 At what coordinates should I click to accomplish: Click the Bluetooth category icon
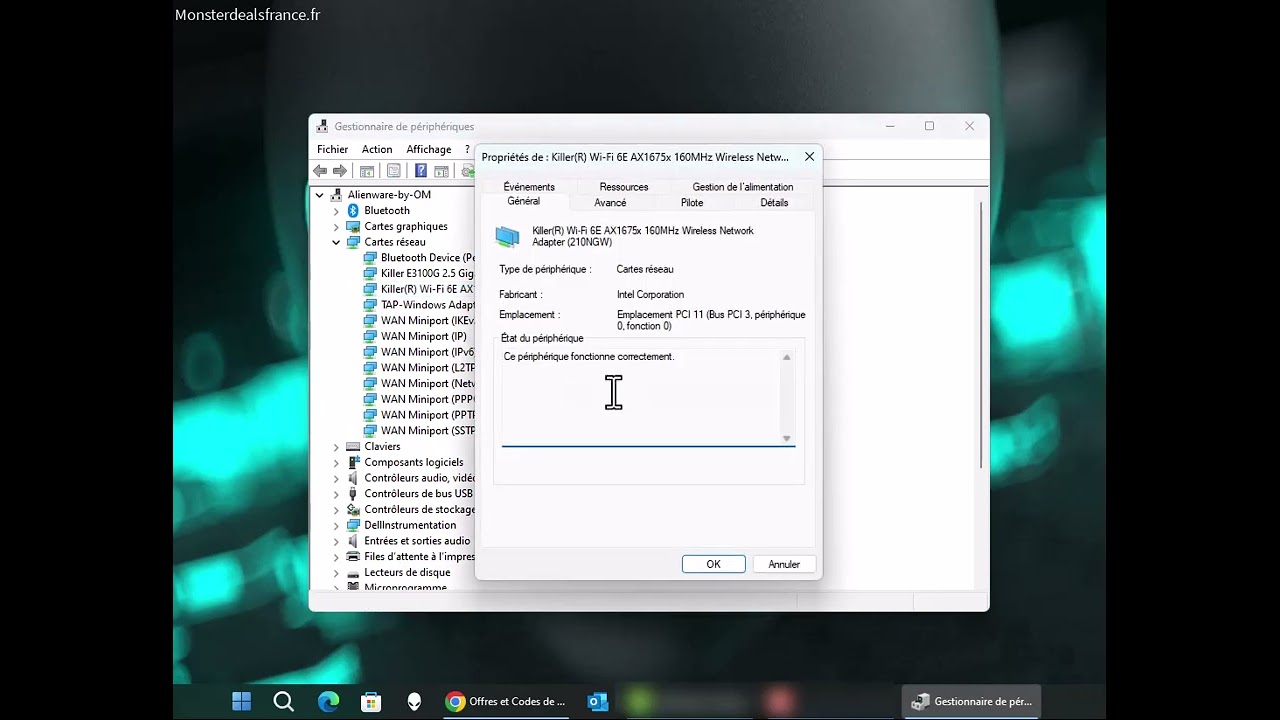353,211
